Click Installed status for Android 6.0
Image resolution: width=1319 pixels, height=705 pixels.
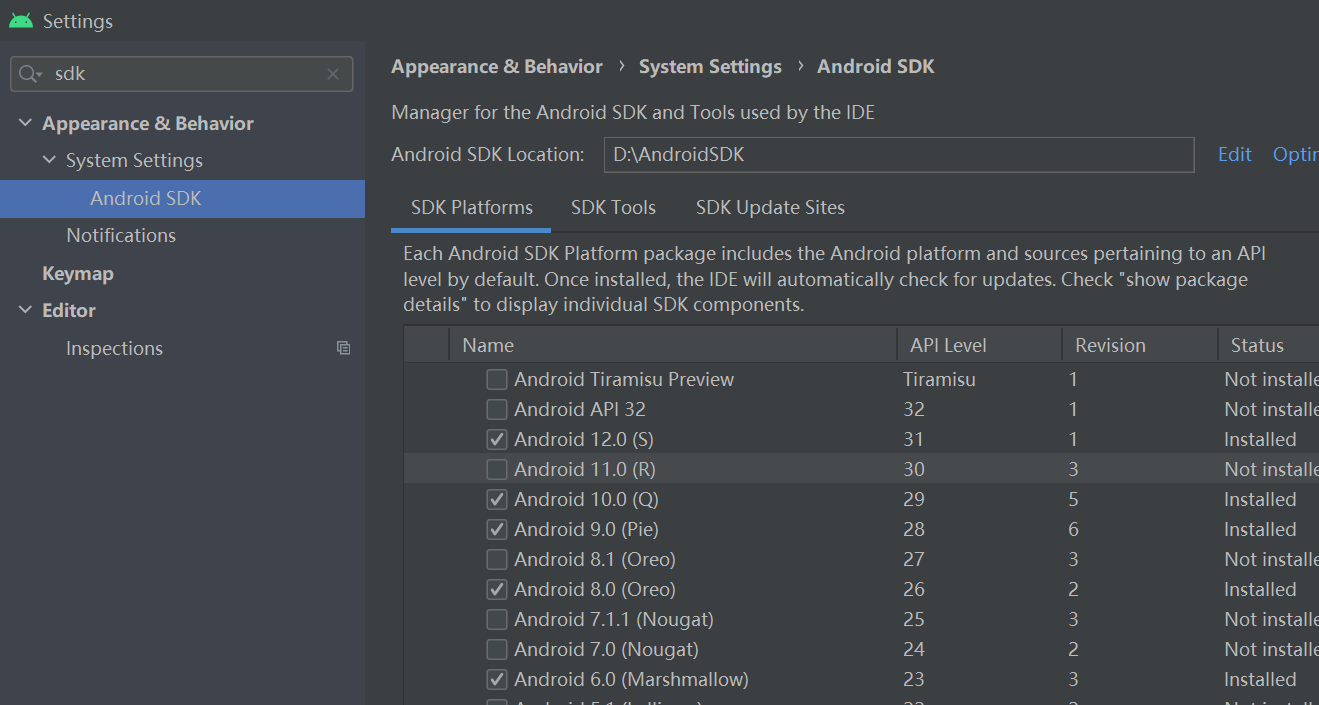coord(1260,679)
